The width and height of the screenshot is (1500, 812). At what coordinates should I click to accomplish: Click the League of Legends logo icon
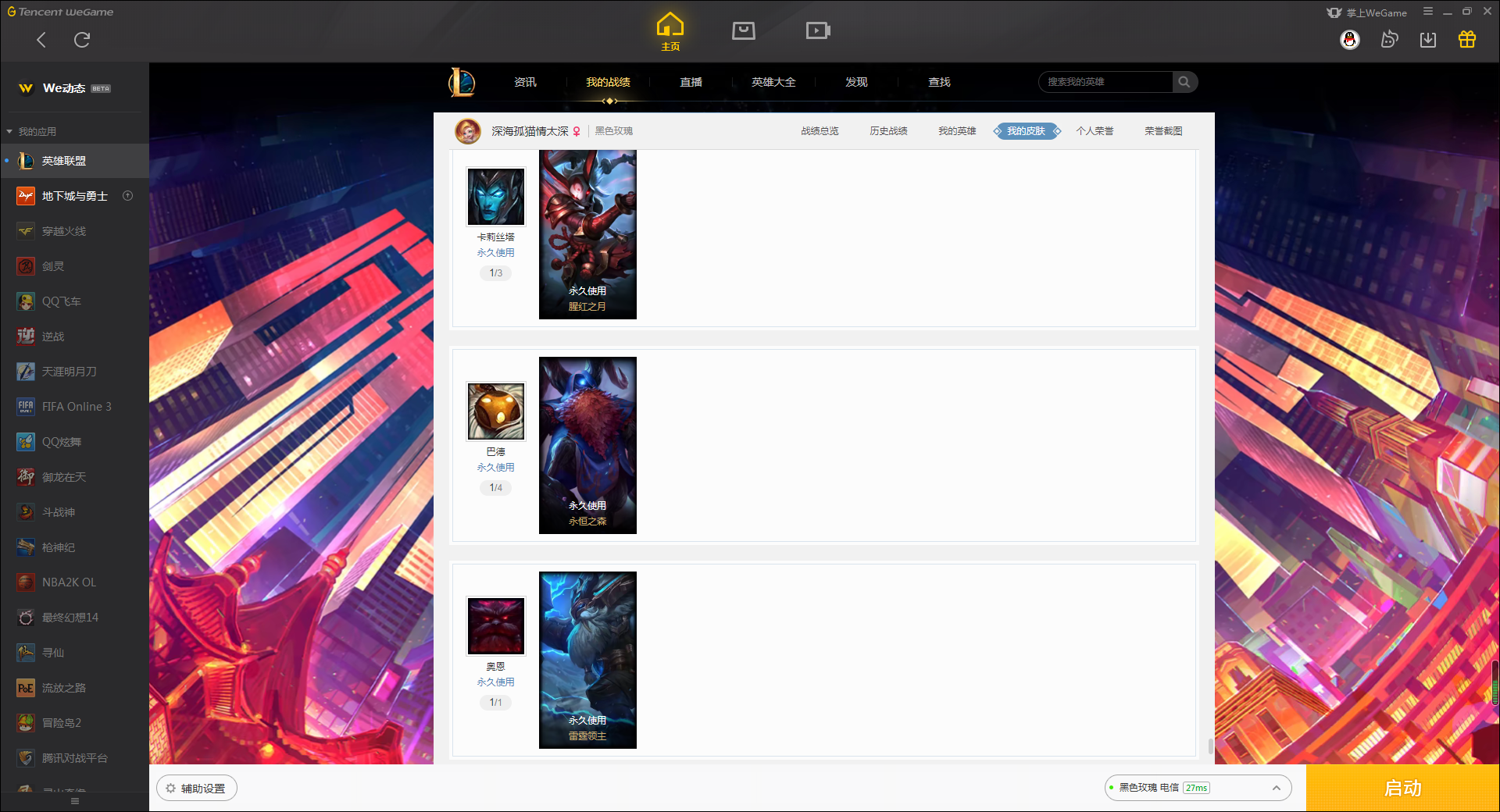(462, 82)
